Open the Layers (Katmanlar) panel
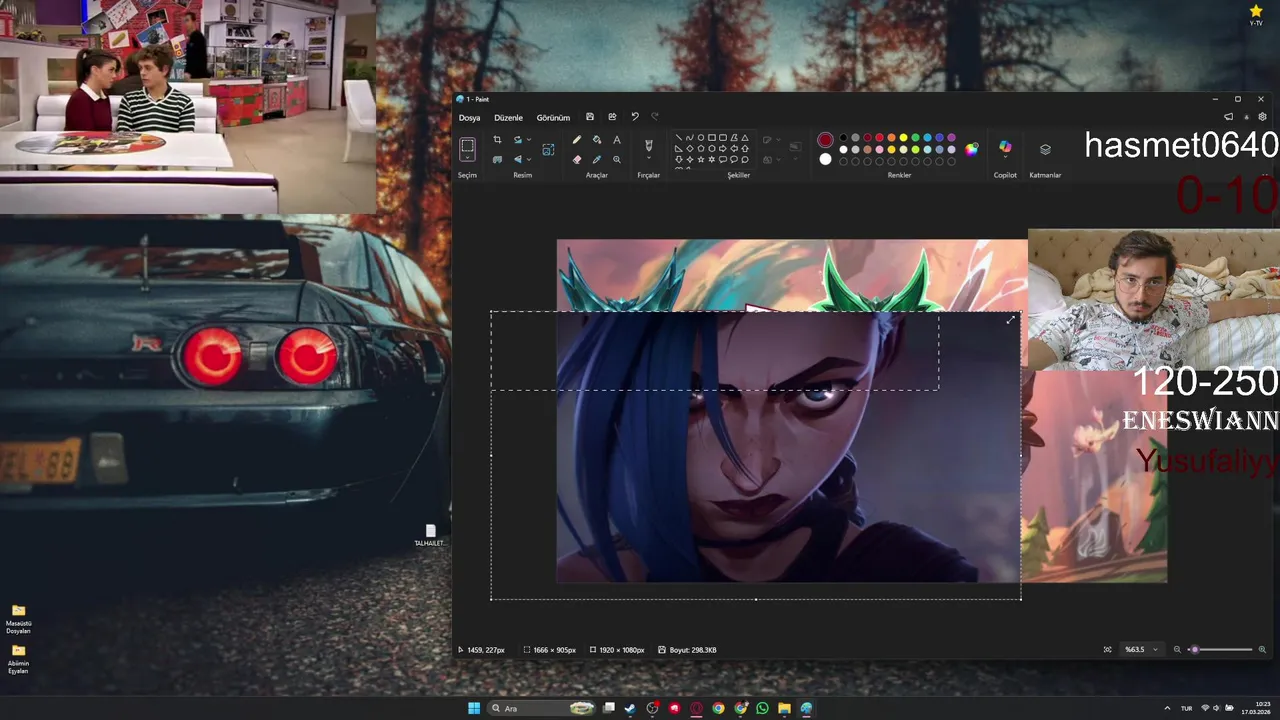Image resolution: width=1280 pixels, height=720 pixels. coord(1045,149)
